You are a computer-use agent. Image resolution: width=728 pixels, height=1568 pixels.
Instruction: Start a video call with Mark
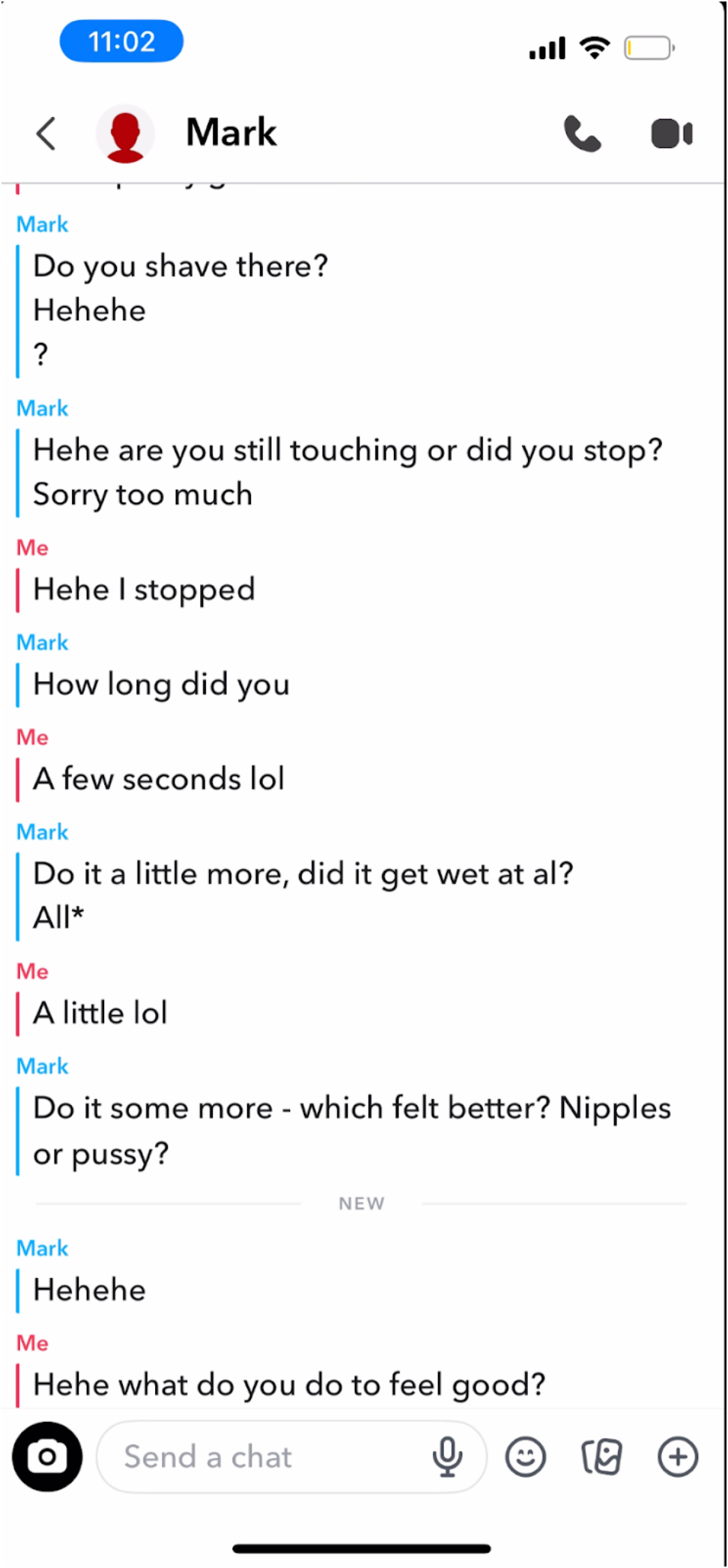click(671, 134)
